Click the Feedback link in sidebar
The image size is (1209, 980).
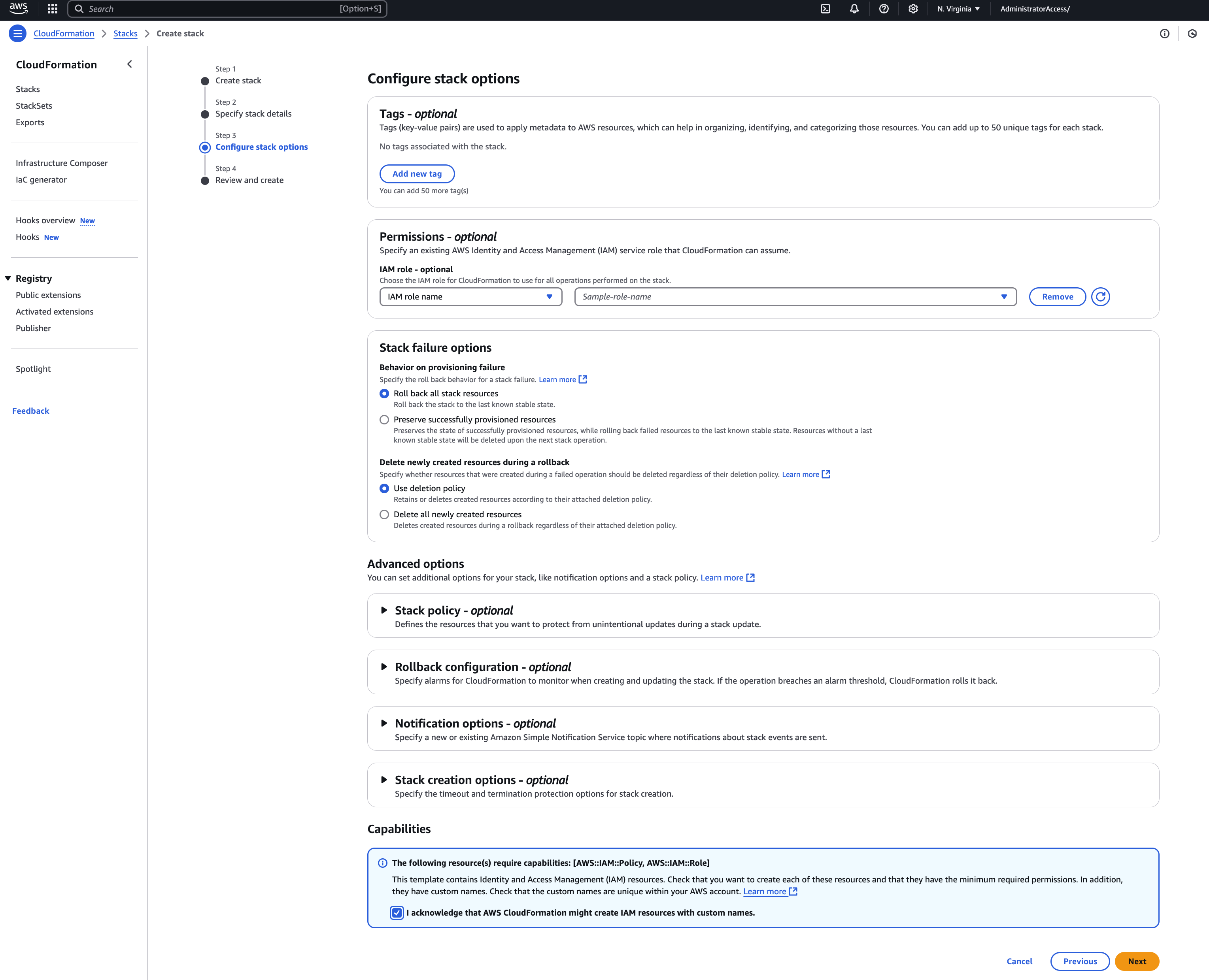click(30, 411)
